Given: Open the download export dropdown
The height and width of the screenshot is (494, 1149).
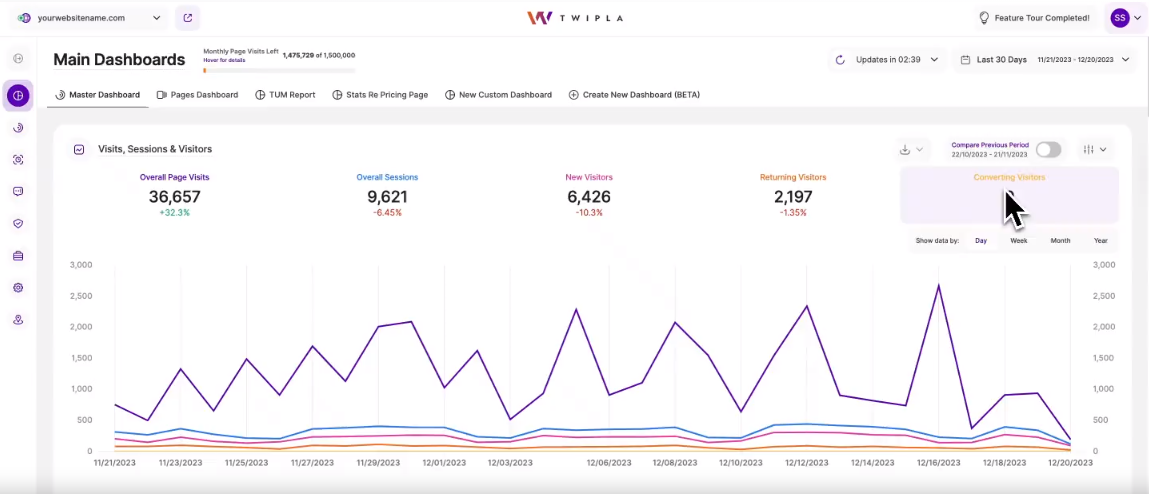Looking at the screenshot, I should [910, 150].
